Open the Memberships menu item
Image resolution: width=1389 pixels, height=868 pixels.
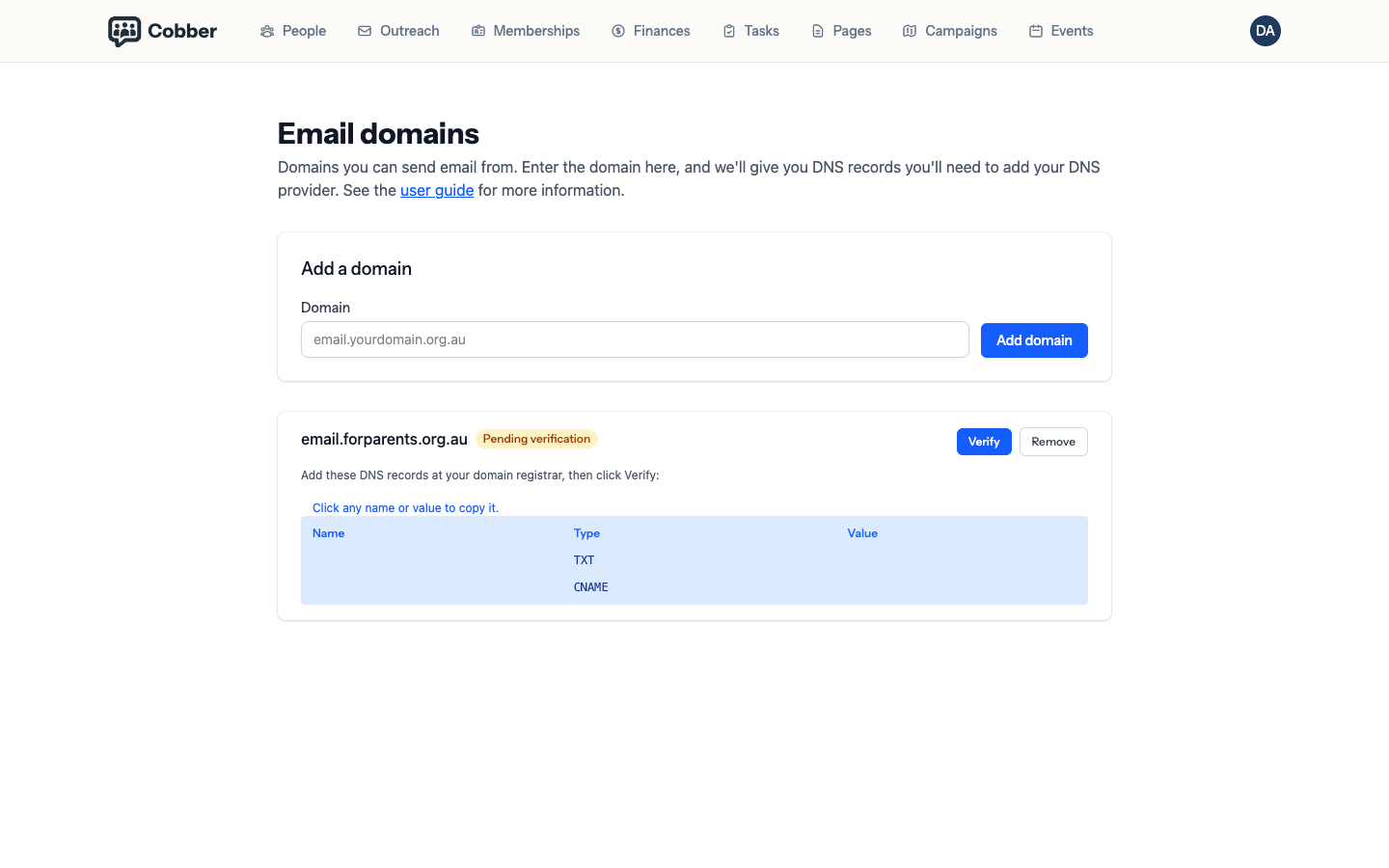coord(526,31)
